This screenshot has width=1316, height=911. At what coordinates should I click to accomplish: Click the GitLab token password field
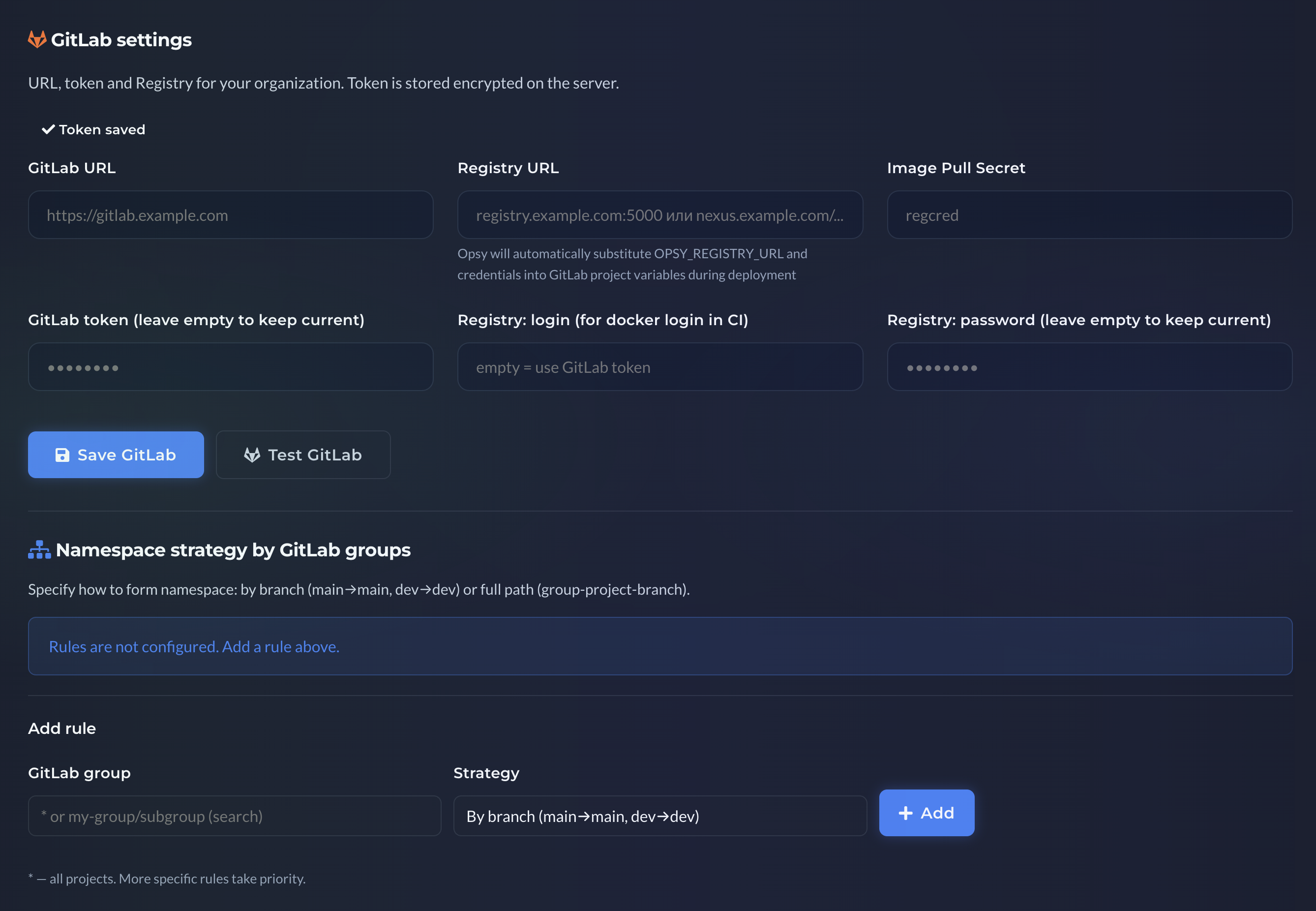click(230, 366)
